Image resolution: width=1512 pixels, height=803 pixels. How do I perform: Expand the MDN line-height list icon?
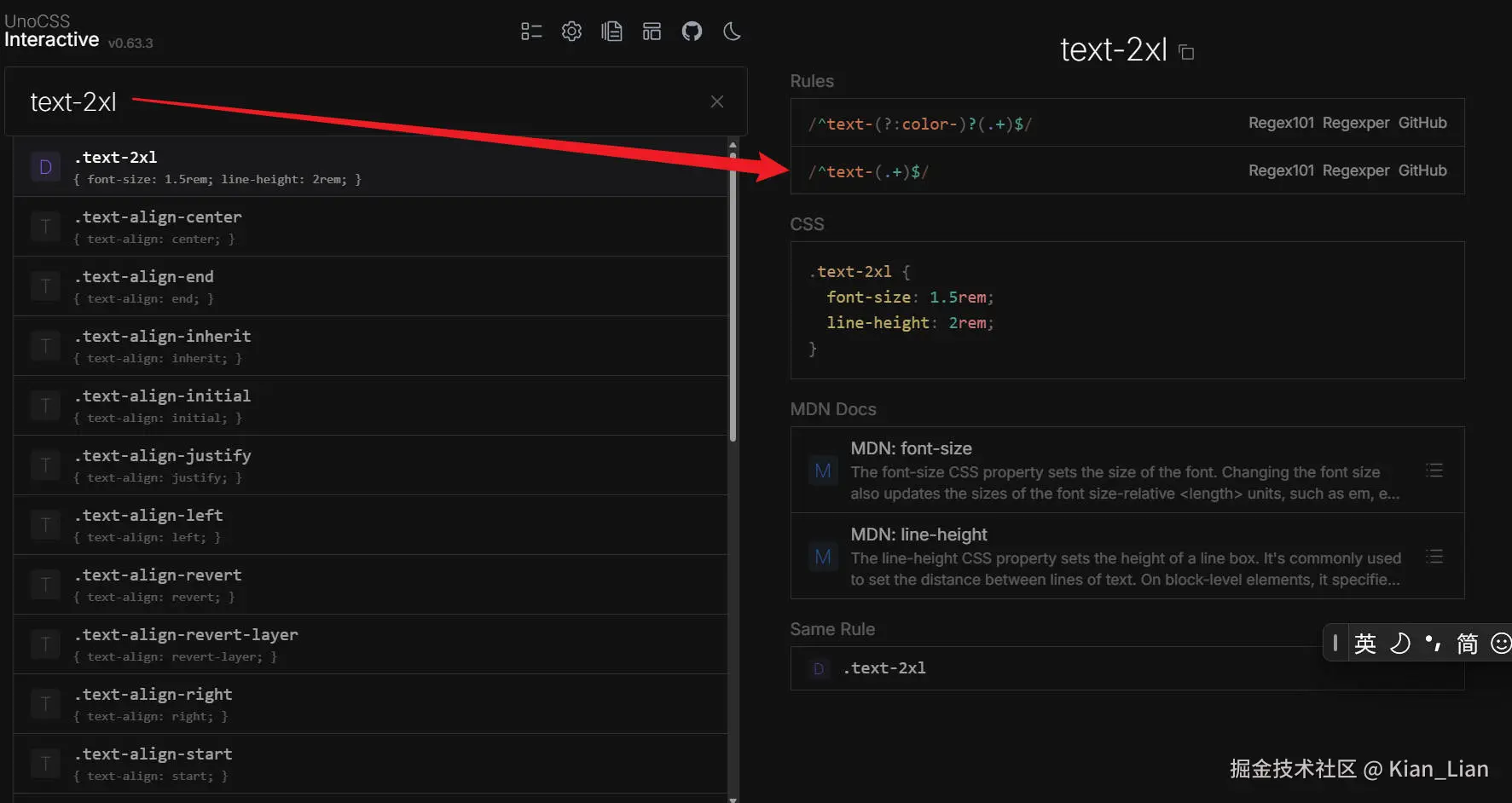point(1434,557)
